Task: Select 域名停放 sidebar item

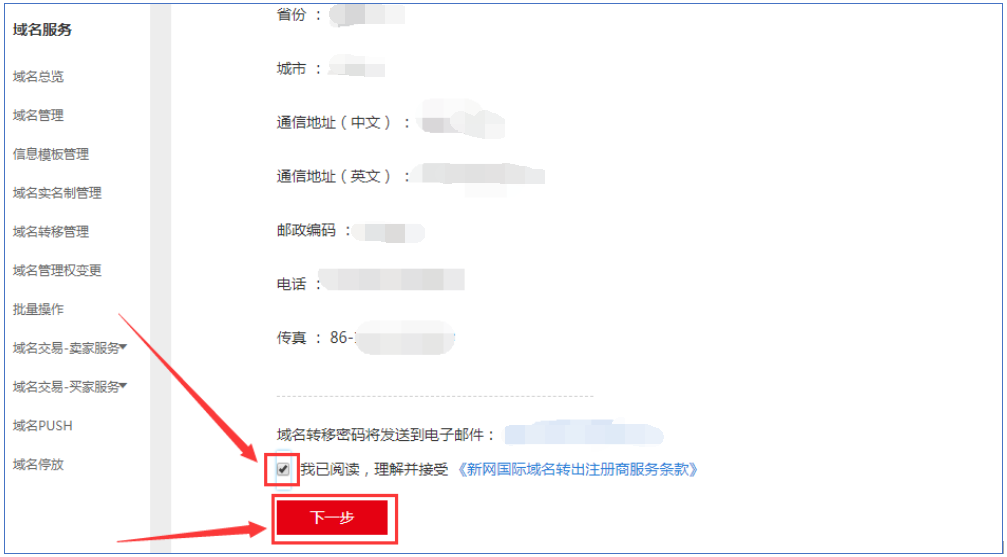Action: 39,464
